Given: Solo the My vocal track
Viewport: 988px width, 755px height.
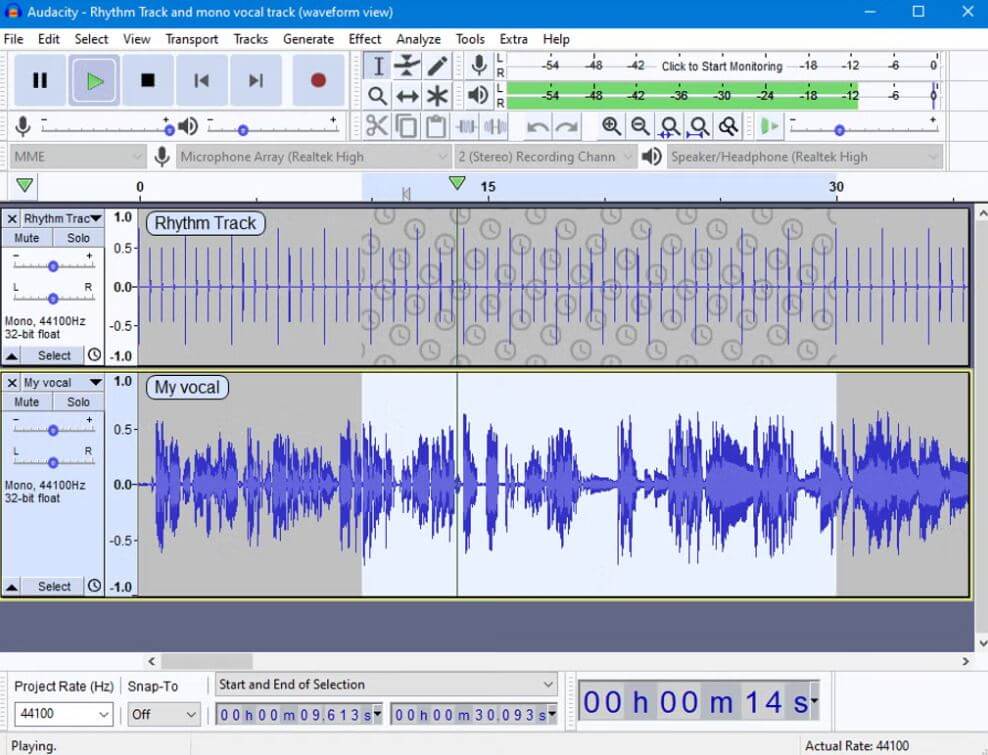Looking at the screenshot, I should [78, 402].
